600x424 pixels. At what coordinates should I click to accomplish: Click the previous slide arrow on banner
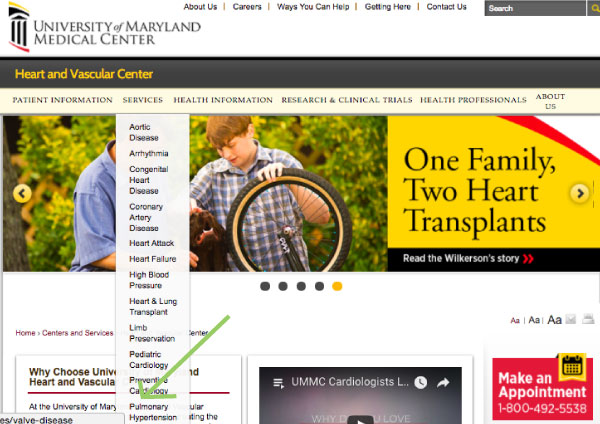pos(22,194)
